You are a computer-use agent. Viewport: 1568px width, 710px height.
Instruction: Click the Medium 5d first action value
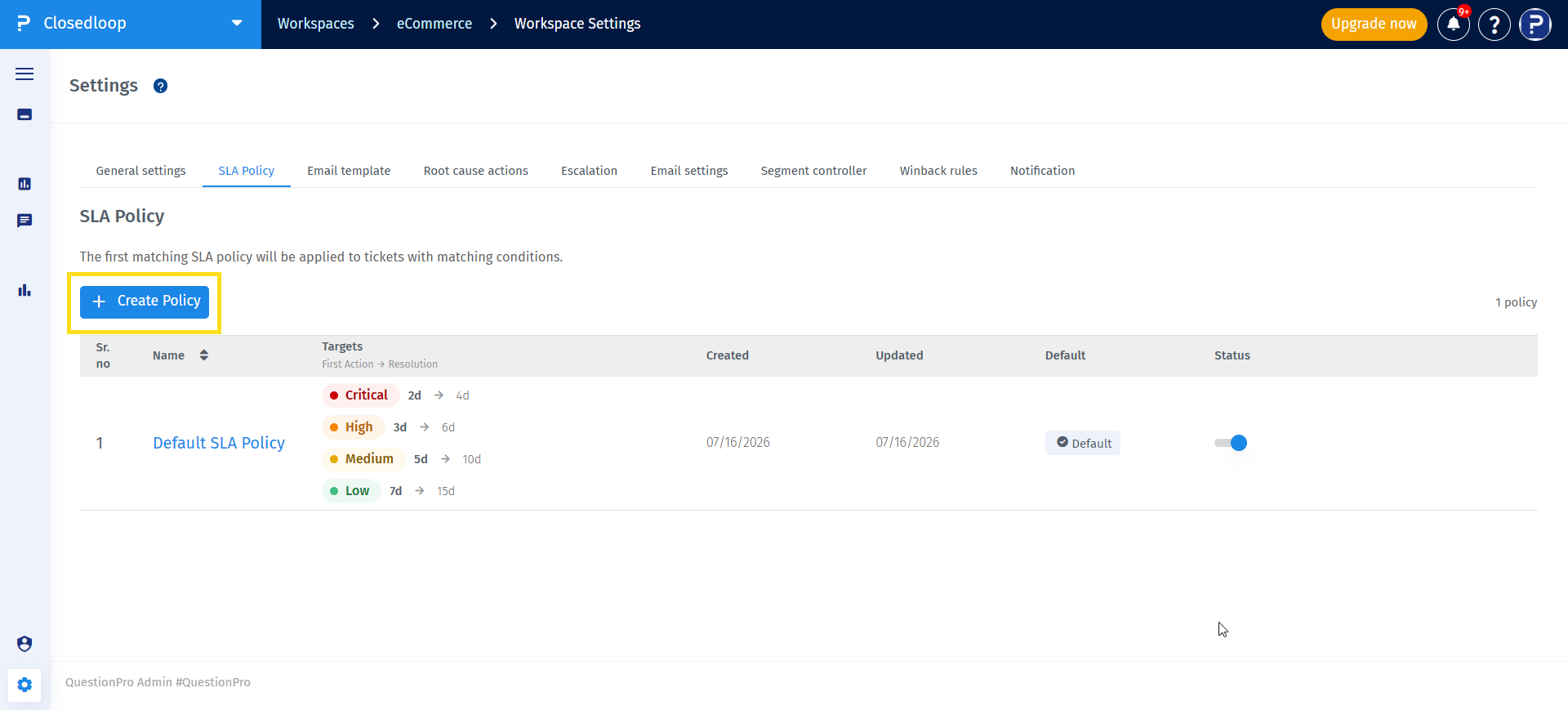coord(421,459)
